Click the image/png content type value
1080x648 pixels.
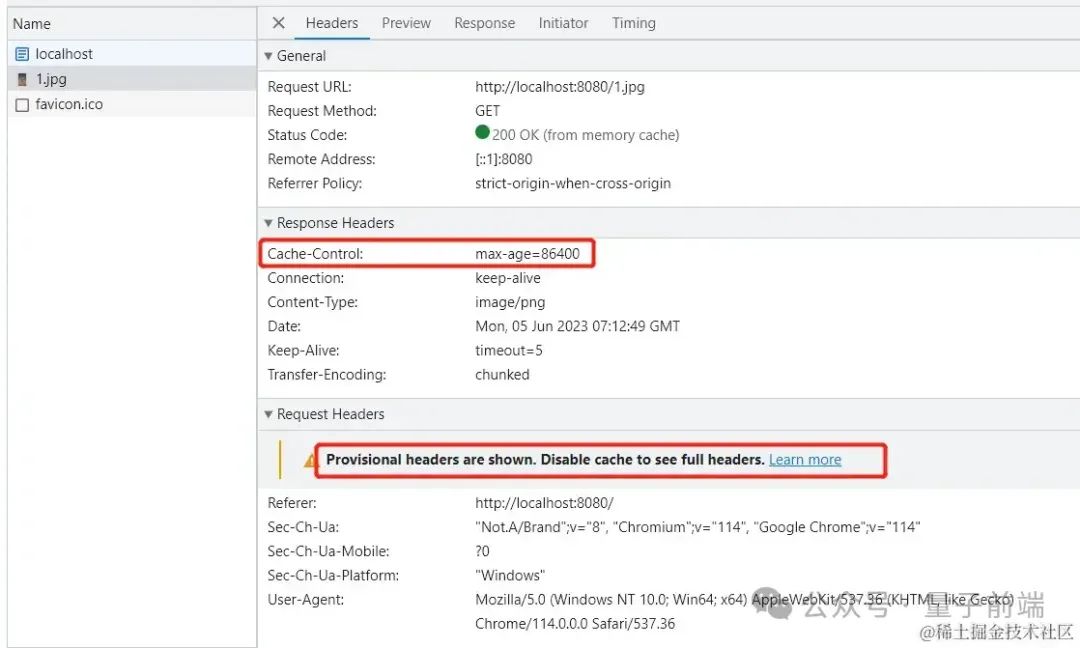point(510,302)
